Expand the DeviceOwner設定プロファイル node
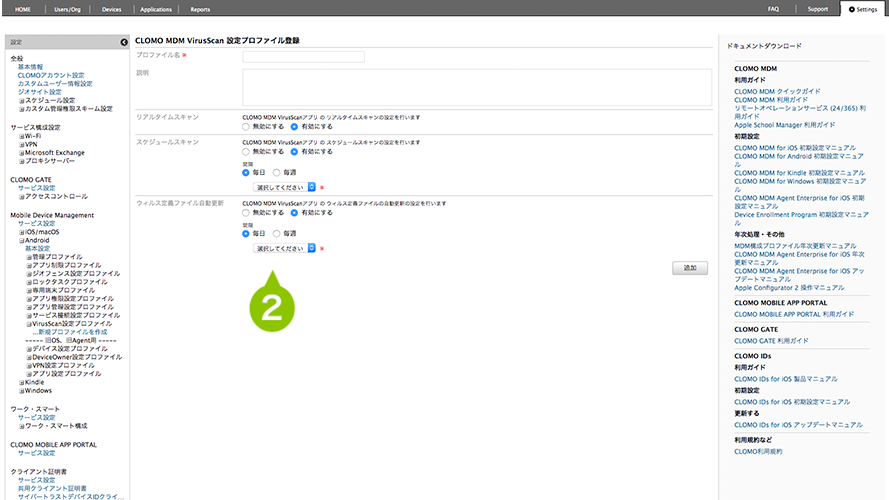The width and height of the screenshot is (889, 500). pyautogui.click(x=29, y=358)
